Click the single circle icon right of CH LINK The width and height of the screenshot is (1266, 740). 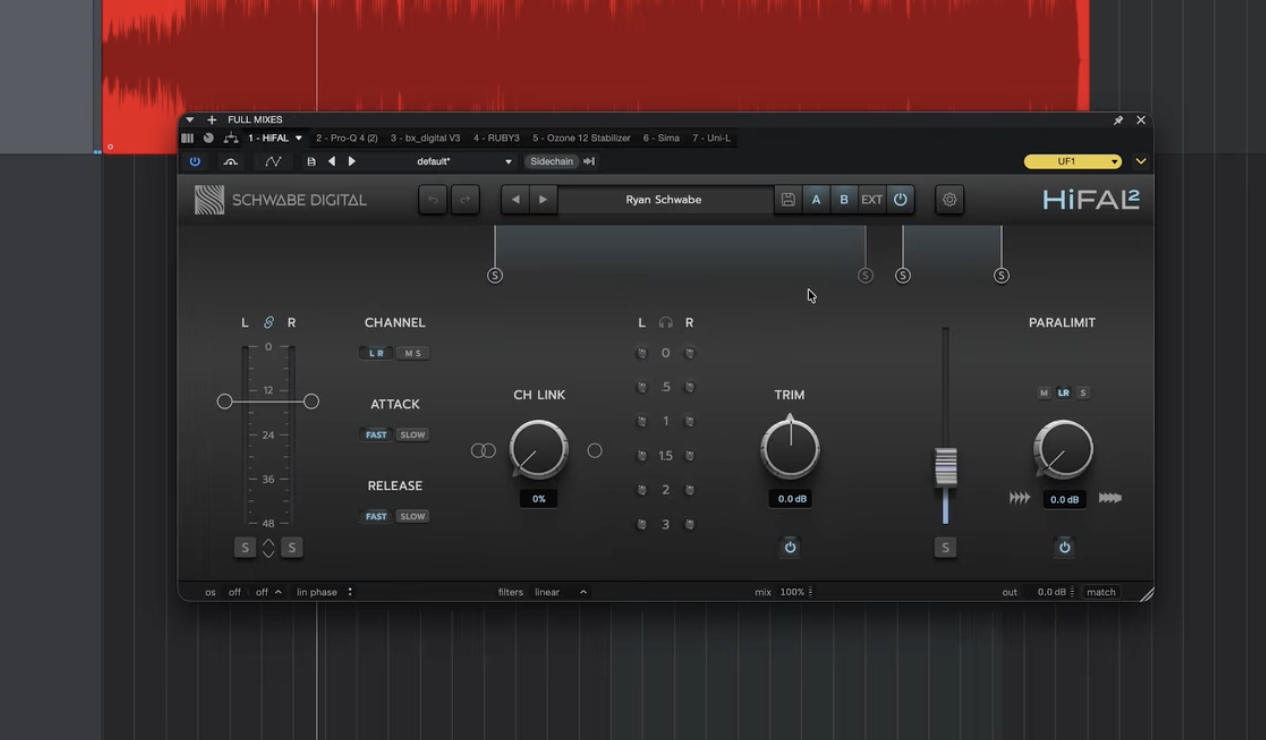[x=595, y=451]
